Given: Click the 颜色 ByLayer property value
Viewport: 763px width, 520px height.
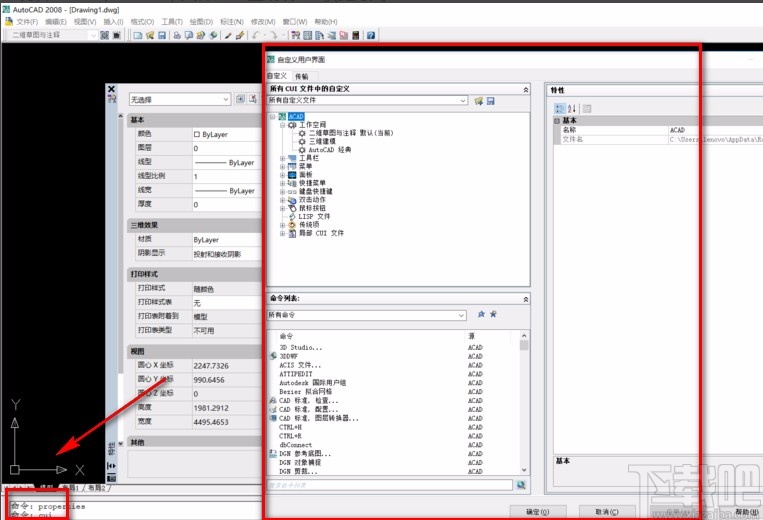Looking at the screenshot, I should pyautogui.click(x=227, y=134).
